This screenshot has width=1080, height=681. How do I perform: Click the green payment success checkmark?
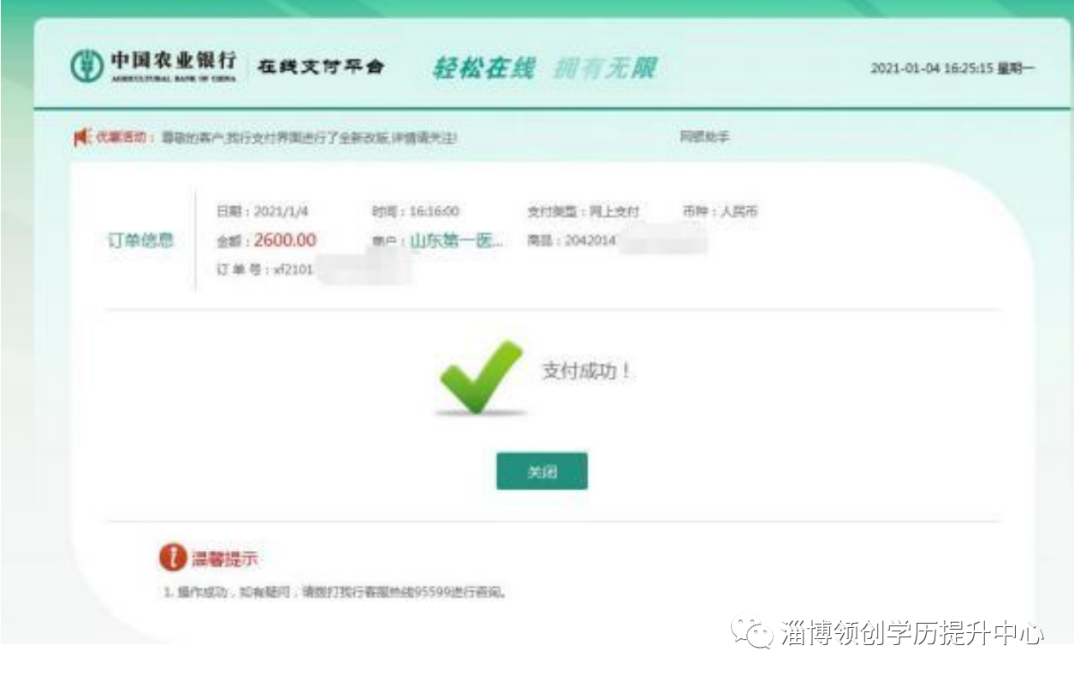point(481,377)
